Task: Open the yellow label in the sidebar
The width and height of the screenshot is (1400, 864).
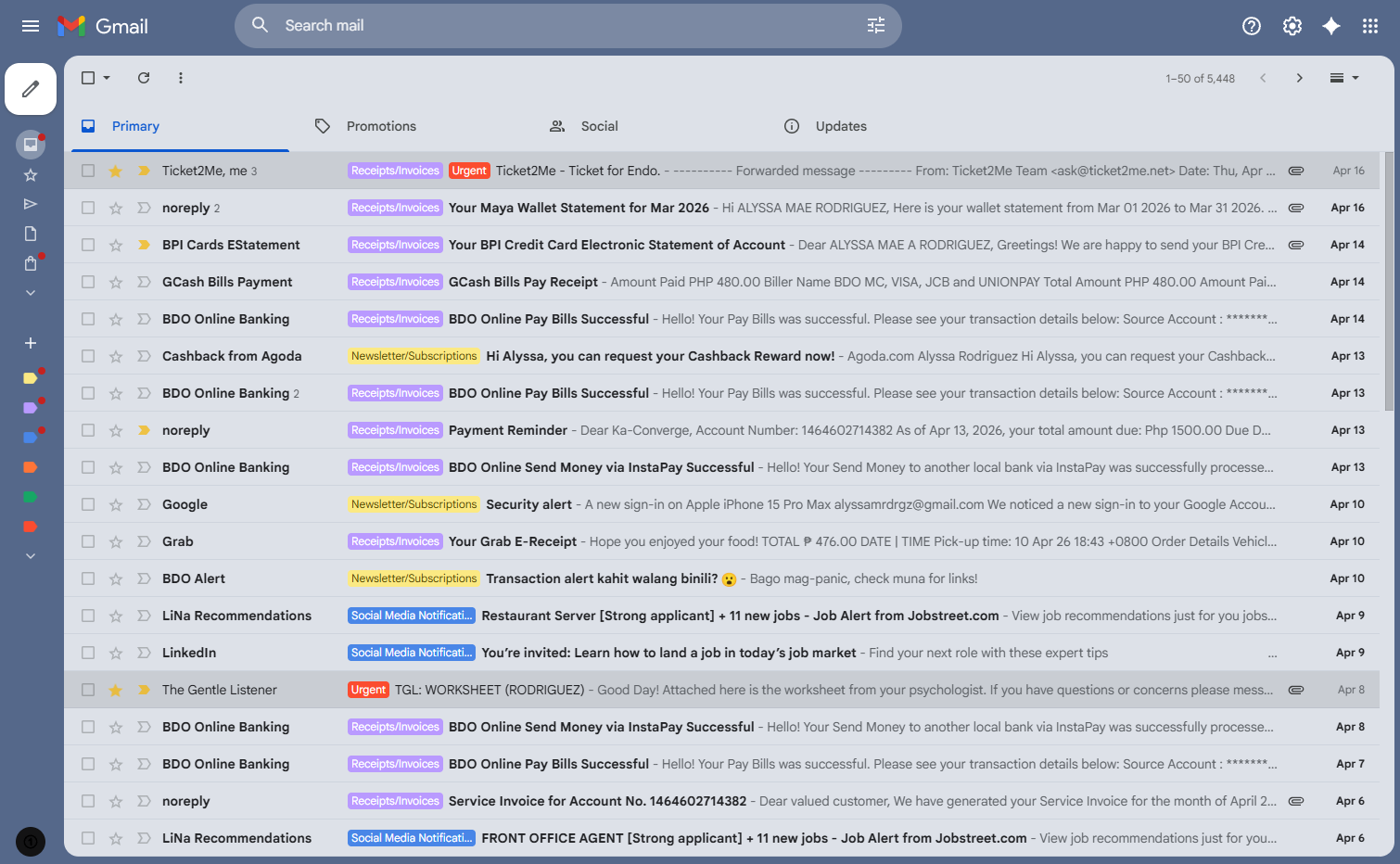Action: click(30, 378)
